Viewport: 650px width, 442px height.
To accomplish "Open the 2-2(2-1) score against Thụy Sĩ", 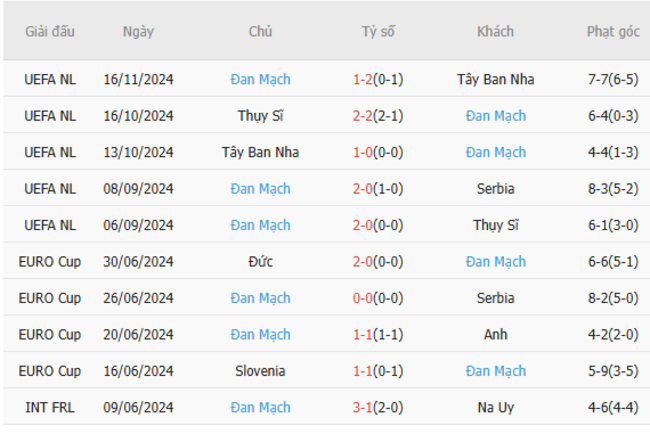I will [x=378, y=116].
